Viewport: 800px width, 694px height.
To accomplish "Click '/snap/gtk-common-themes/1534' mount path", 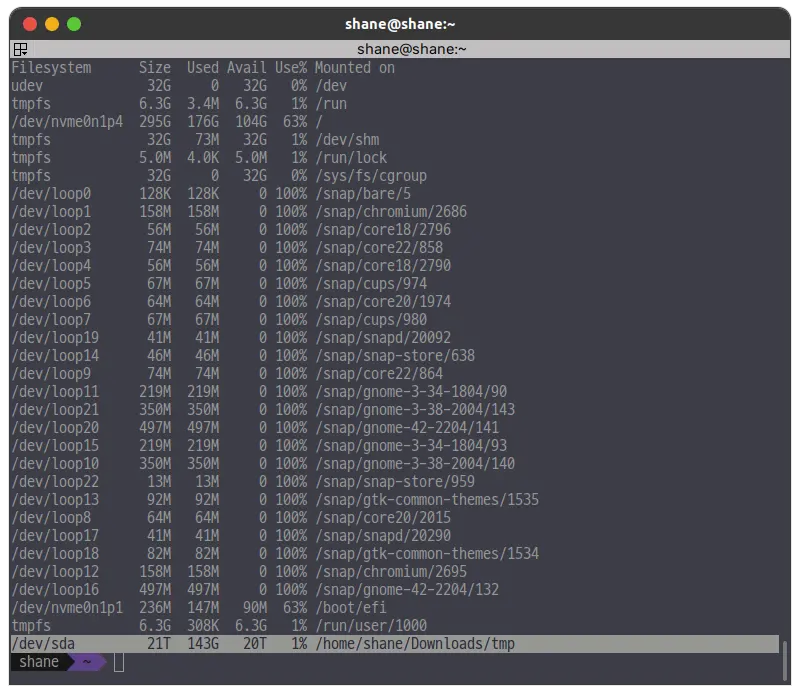I will [x=427, y=553].
